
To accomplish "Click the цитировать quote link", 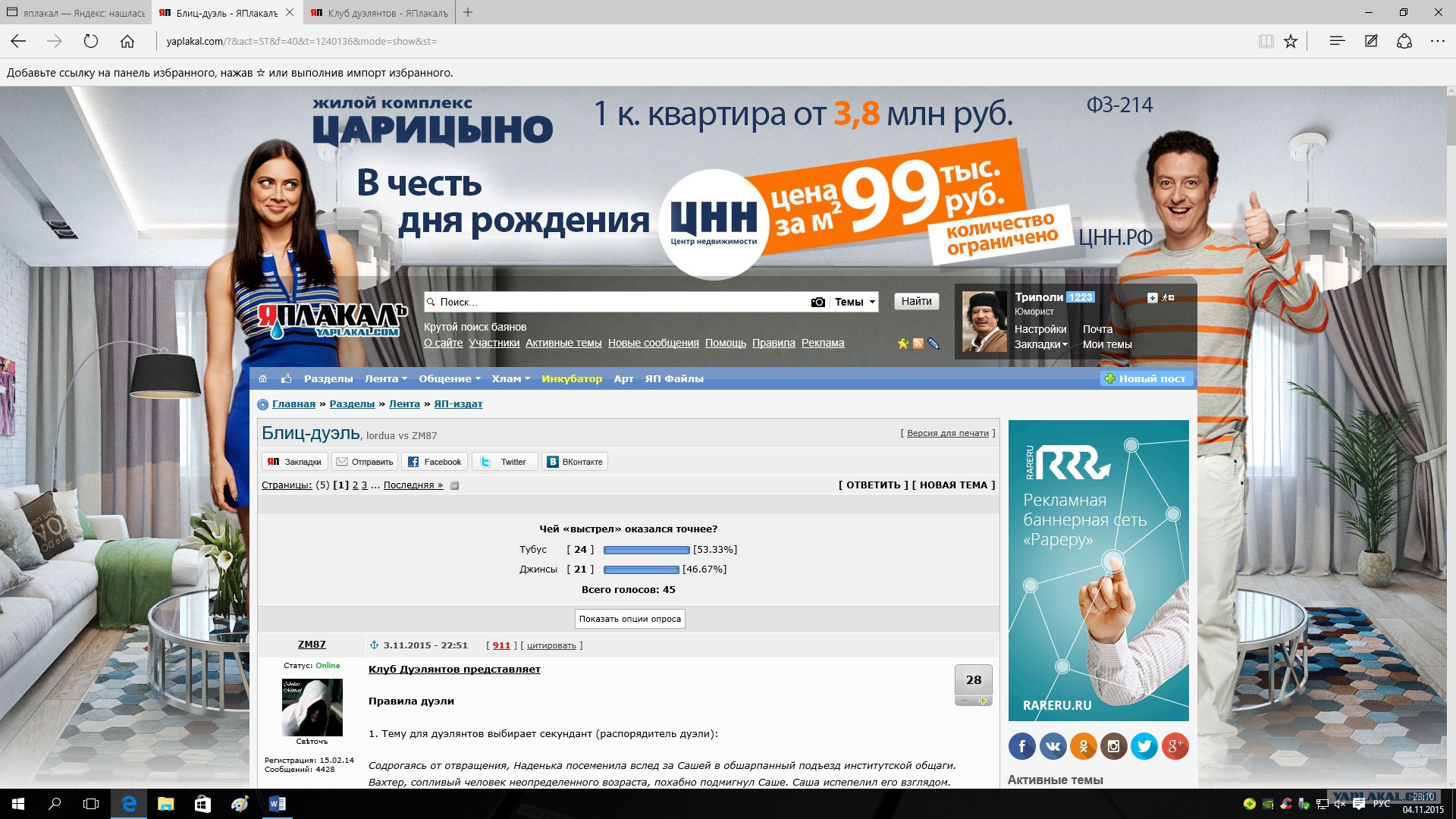I will point(551,646).
